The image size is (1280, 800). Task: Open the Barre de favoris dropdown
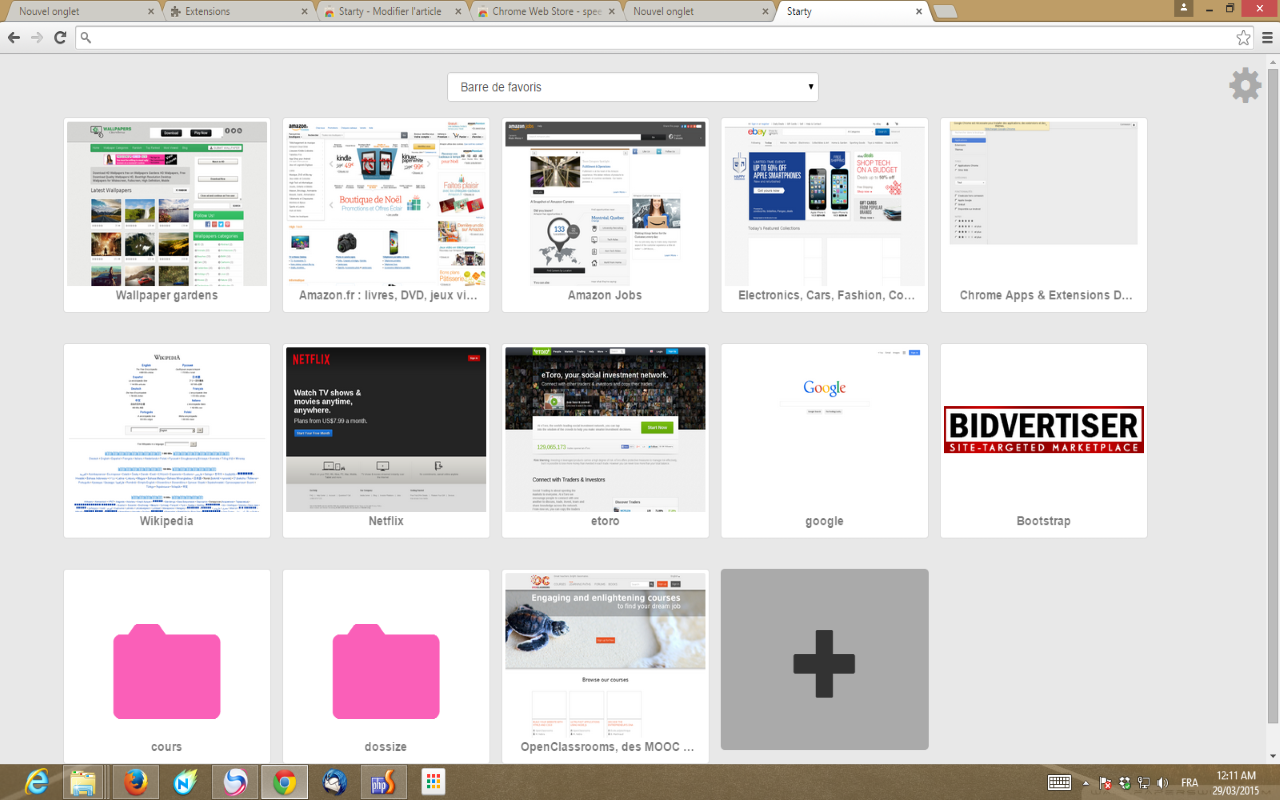pyautogui.click(x=632, y=87)
